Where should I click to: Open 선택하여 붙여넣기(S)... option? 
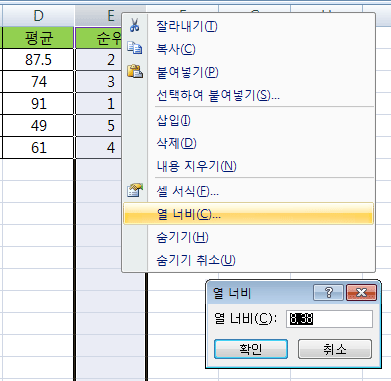point(248,95)
